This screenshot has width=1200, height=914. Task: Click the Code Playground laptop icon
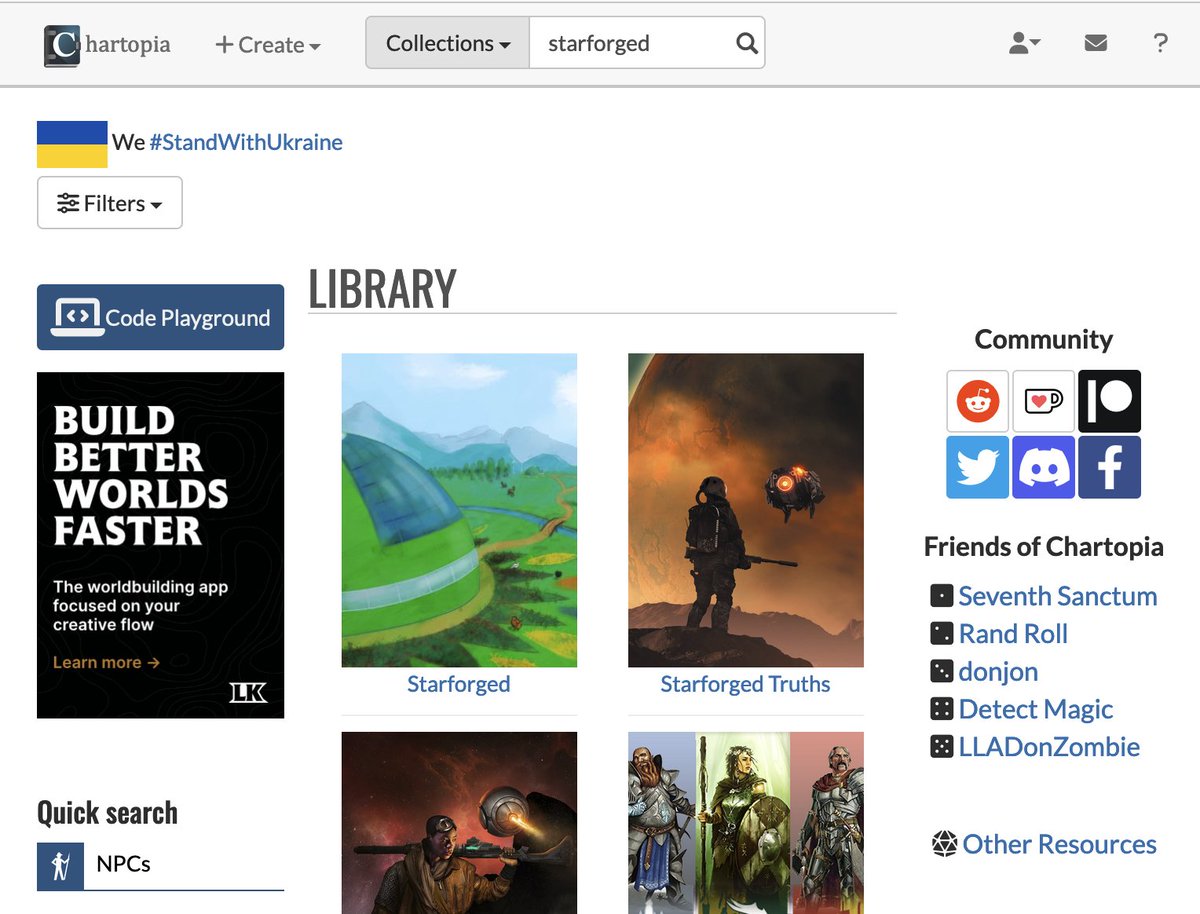pos(77,317)
